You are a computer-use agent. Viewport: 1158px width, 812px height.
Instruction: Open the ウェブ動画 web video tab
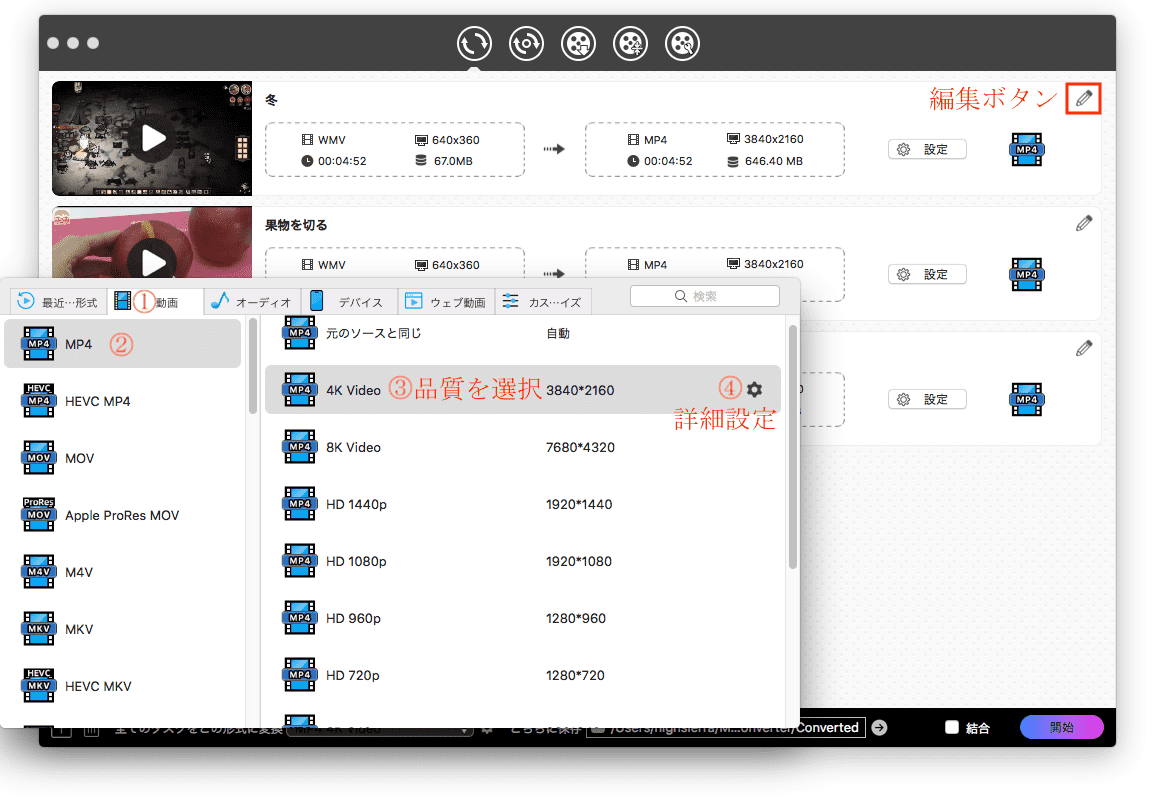pyautogui.click(x=445, y=301)
